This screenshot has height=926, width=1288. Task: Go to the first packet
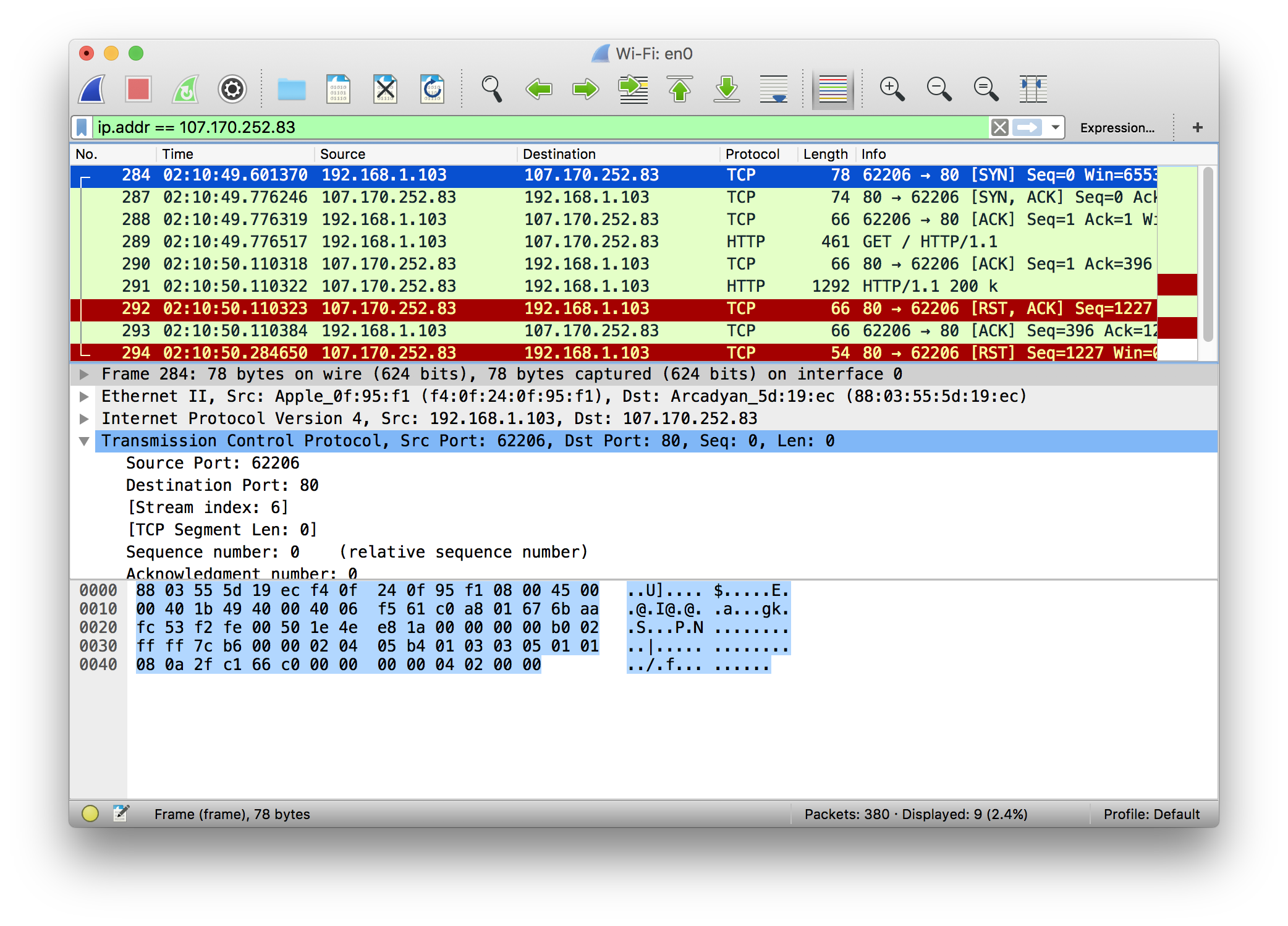680,90
